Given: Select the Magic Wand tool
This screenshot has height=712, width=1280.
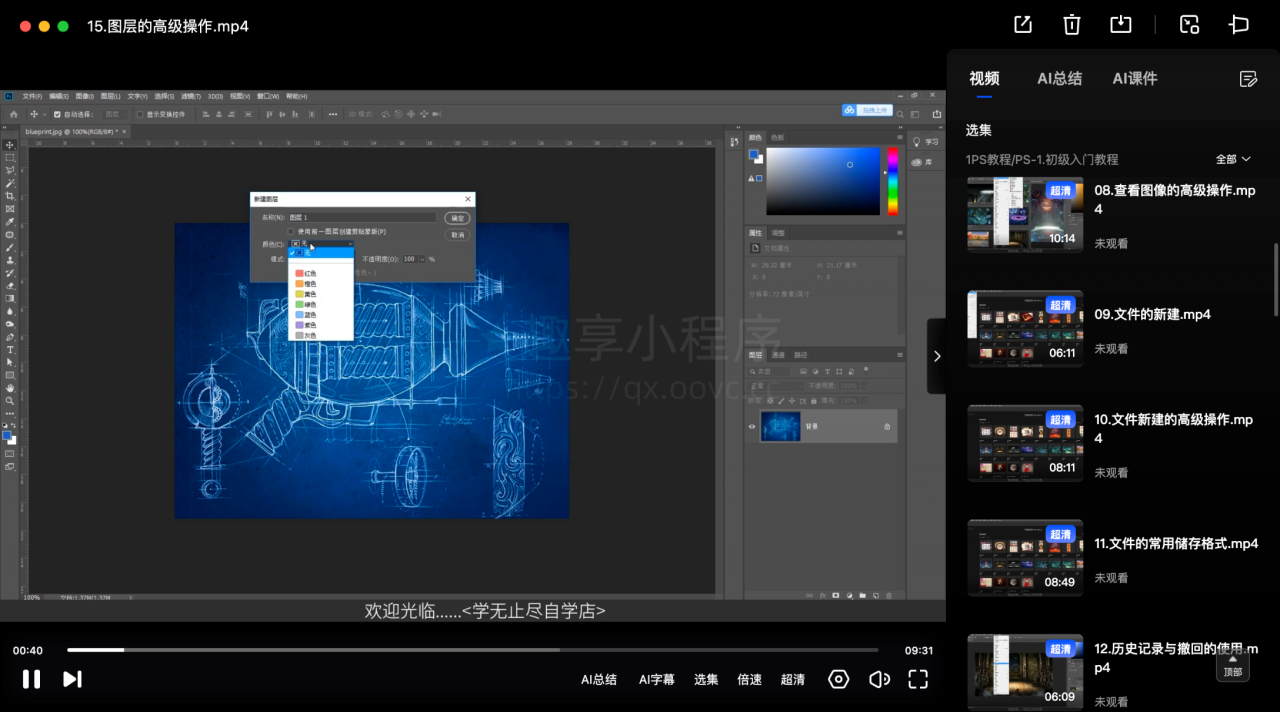Looking at the screenshot, I should [x=10, y=183].
